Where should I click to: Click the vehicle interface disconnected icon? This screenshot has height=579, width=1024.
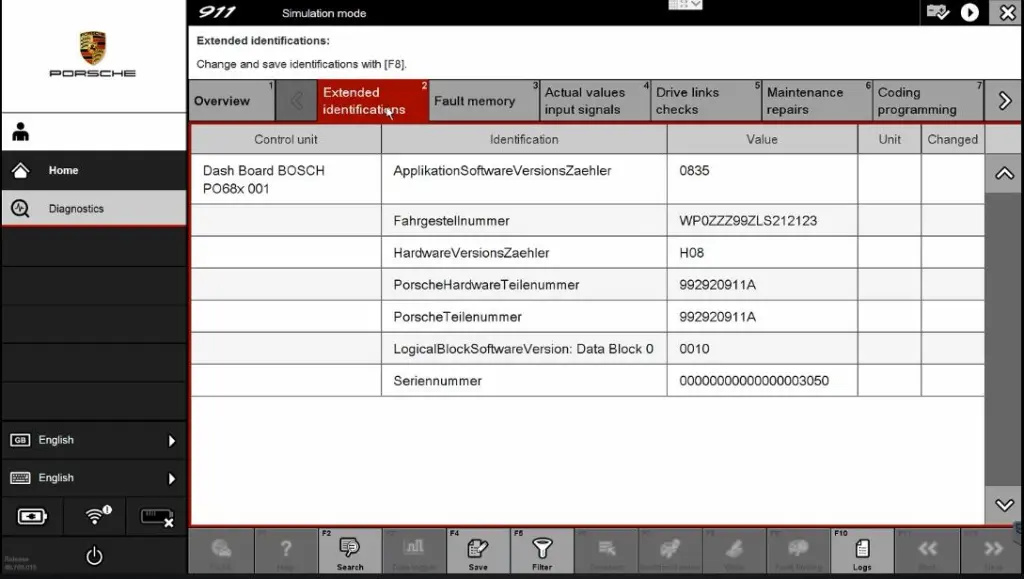pos(157,516)
